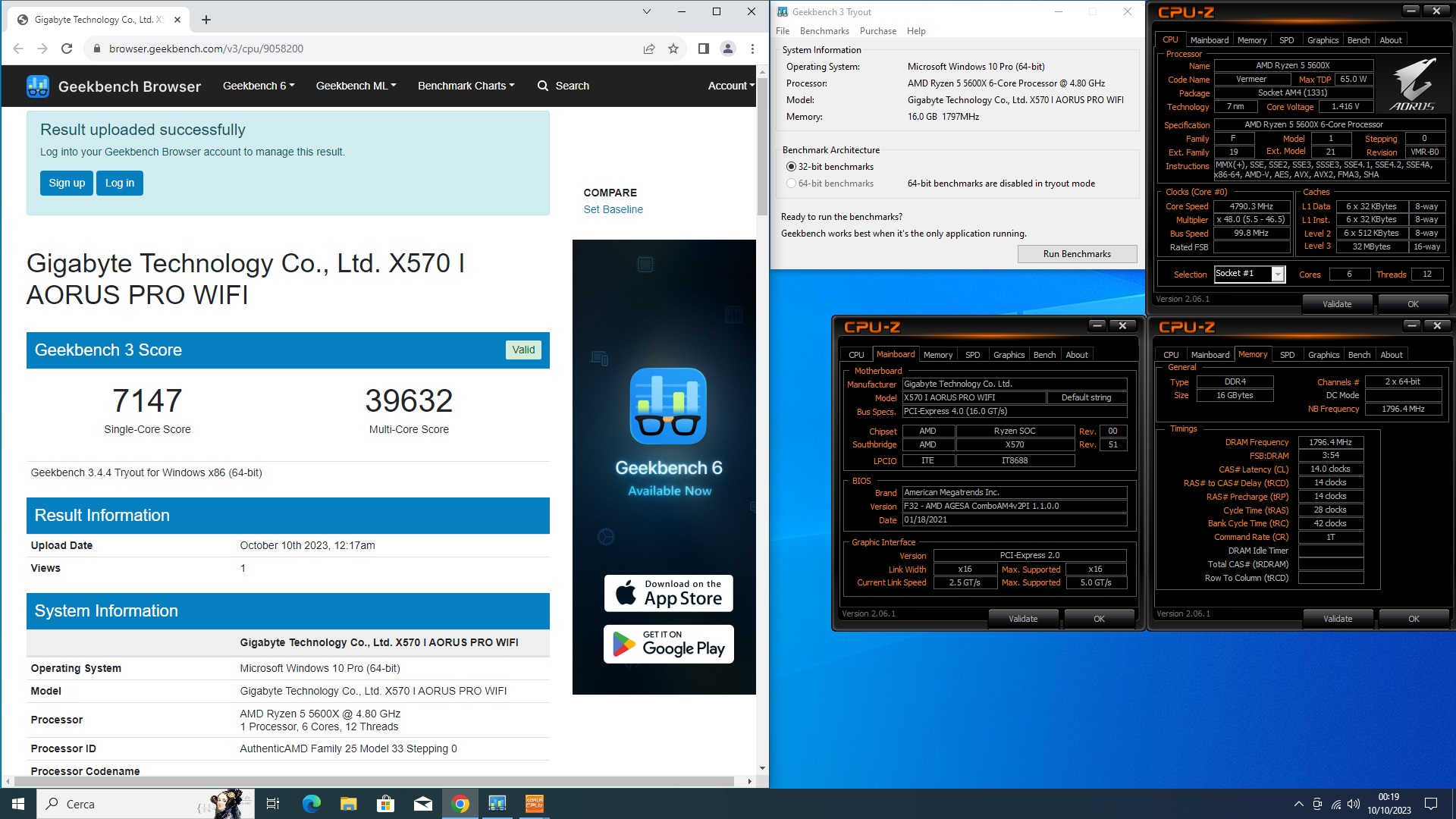The image size is (1456, 819).
Task: Open About tab in Memory CPU-Z window
Action: tap(1391, 355)
